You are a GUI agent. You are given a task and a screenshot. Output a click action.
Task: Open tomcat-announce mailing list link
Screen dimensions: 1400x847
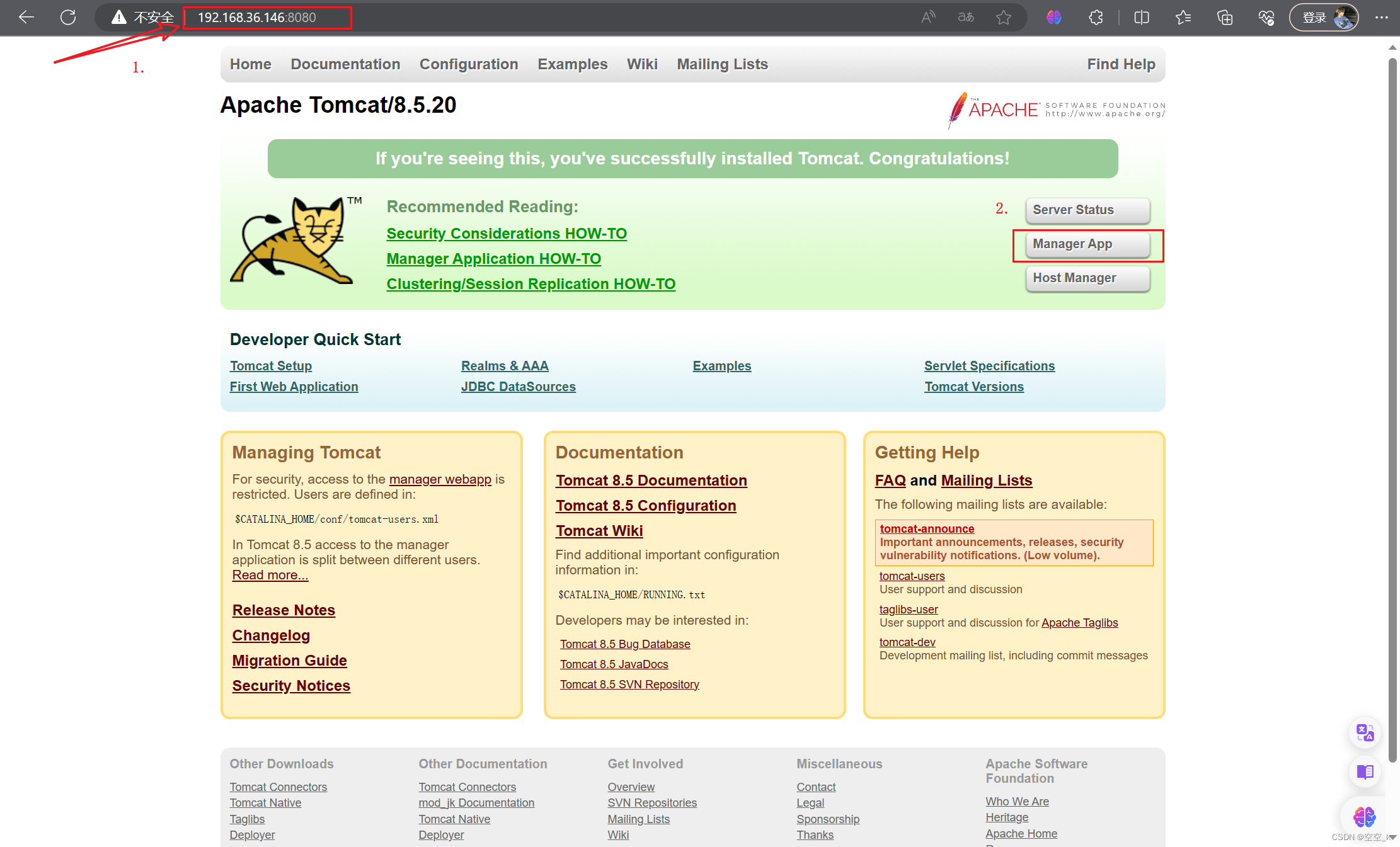(x=927, y=529)
